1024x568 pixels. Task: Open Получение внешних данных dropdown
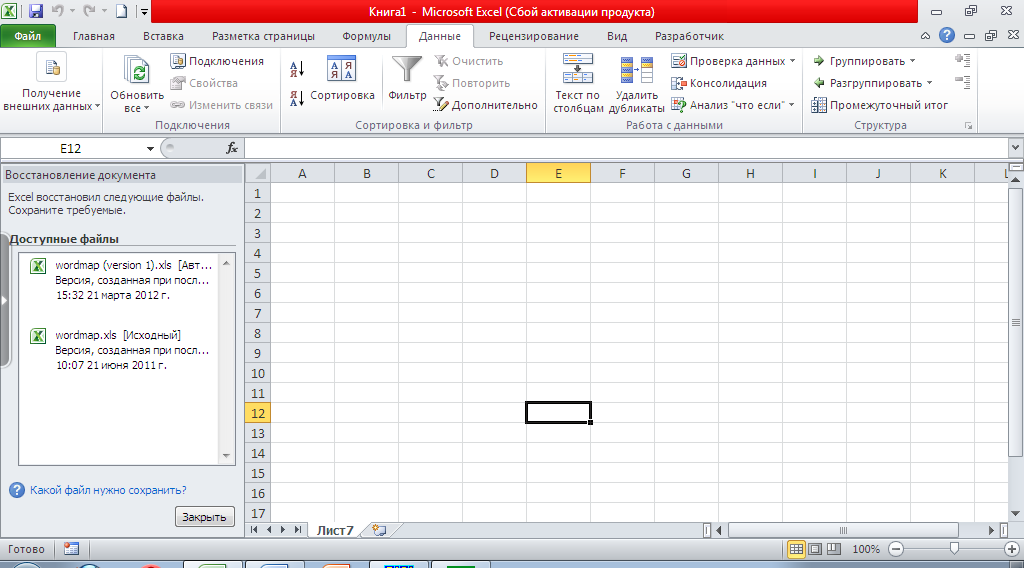click(52, 84)
